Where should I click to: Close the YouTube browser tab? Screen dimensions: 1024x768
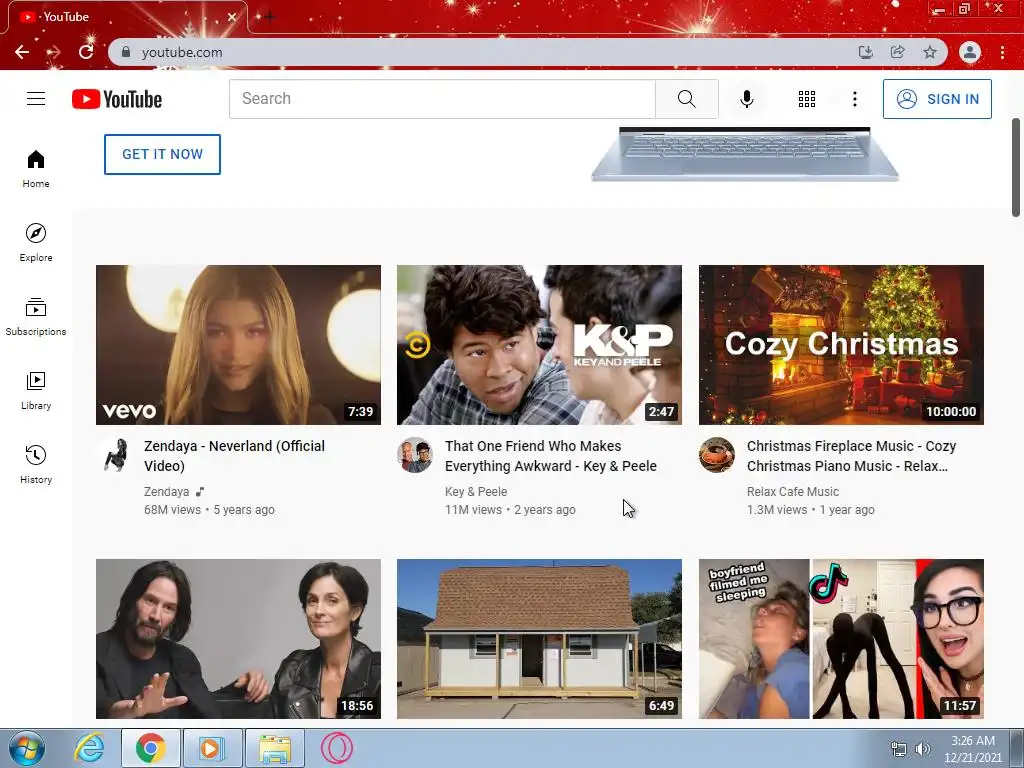pyautogui.click(x=232, y=17)
